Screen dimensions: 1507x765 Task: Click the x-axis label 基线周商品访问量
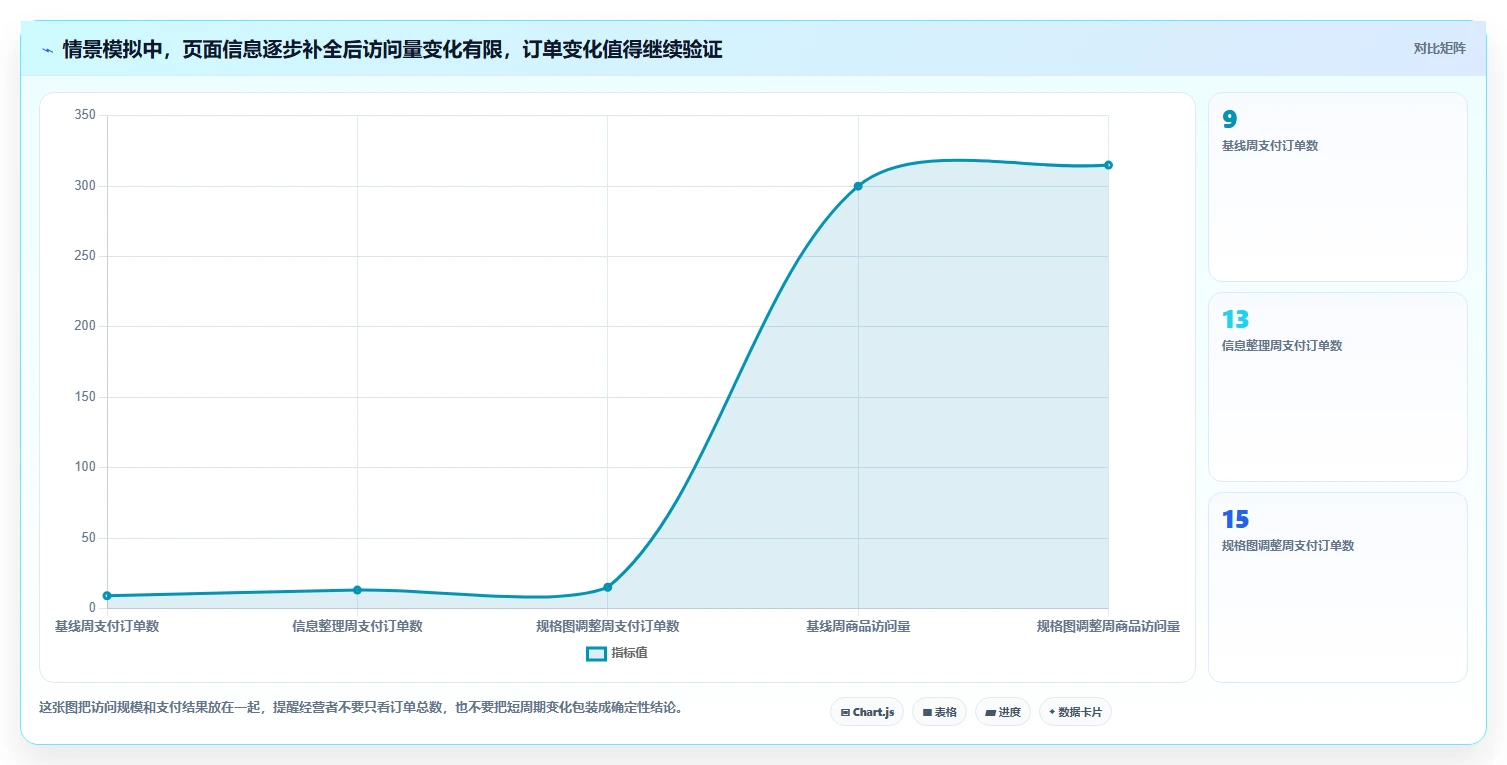click(x=858, y=626)
